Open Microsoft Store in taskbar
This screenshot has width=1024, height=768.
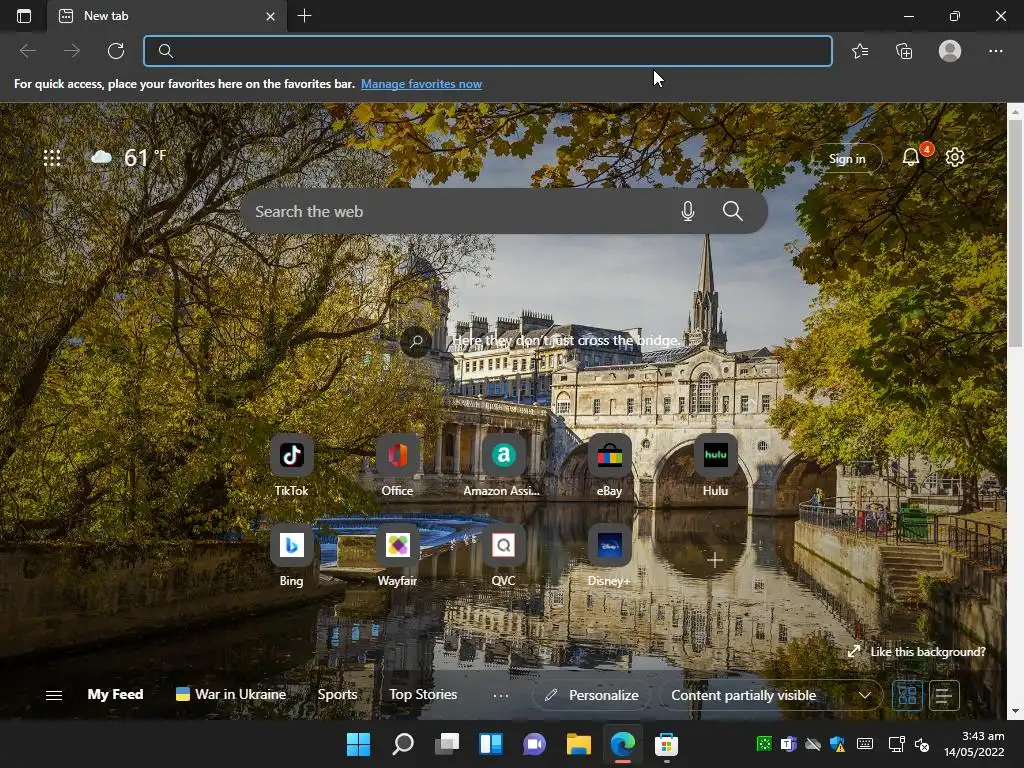(x=666, y=744)
